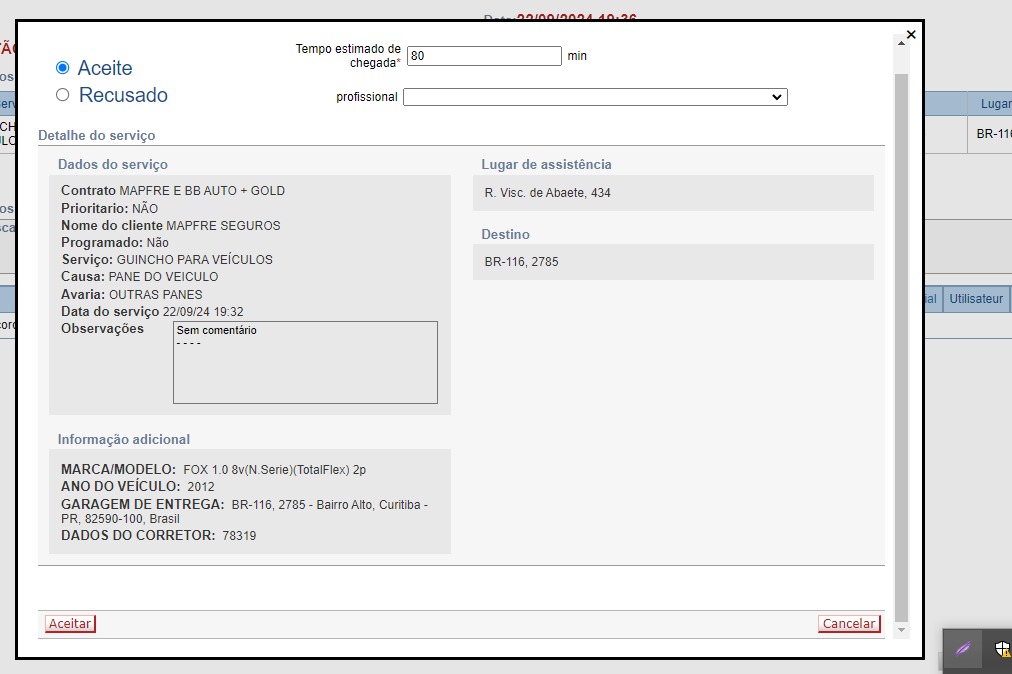Image resolution: width=1012 pixels, height=674 pixels.
Task: Click vehicle year '2012'
Action: (x=201, y=487)
